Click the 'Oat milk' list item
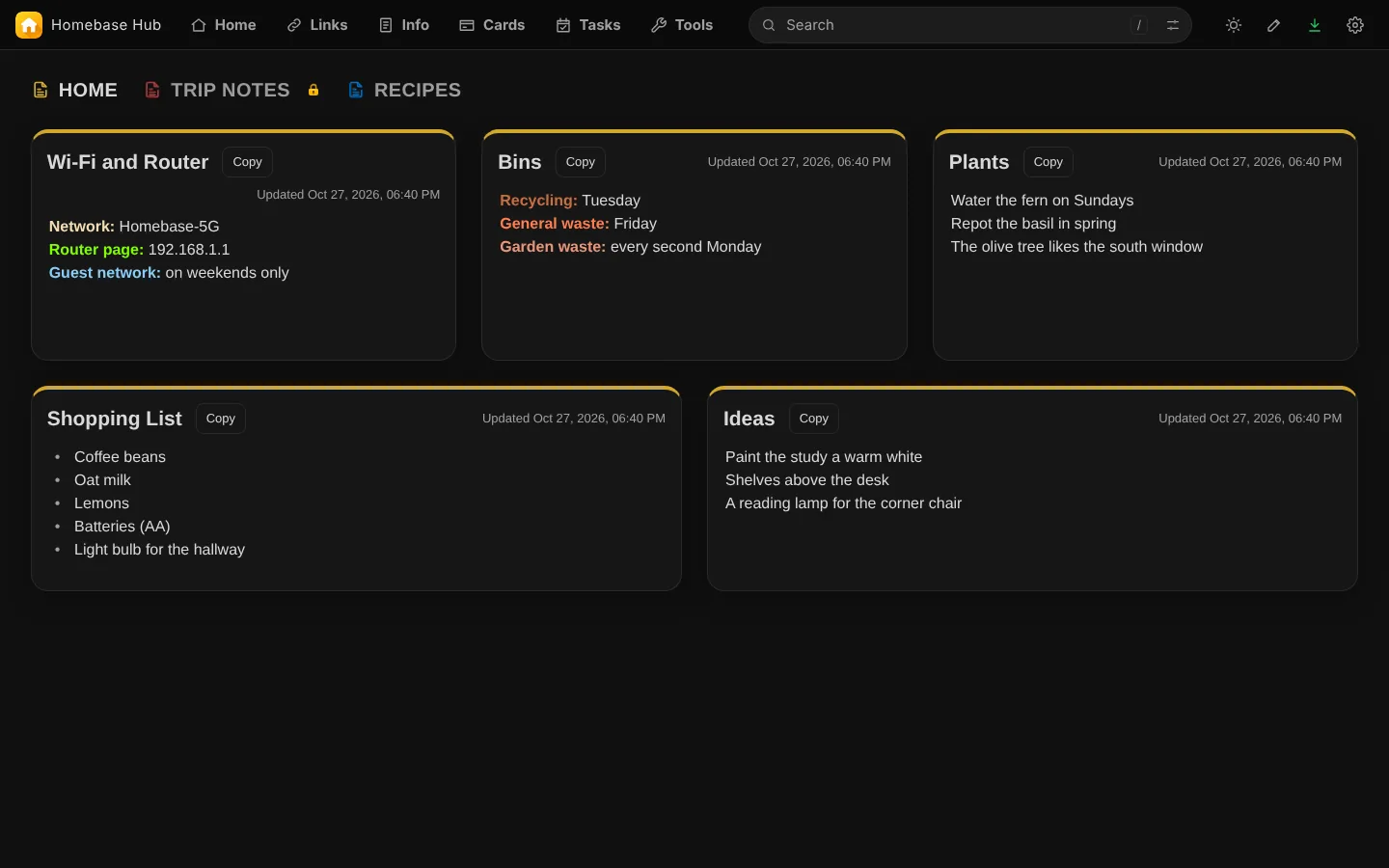 point(102,480)
